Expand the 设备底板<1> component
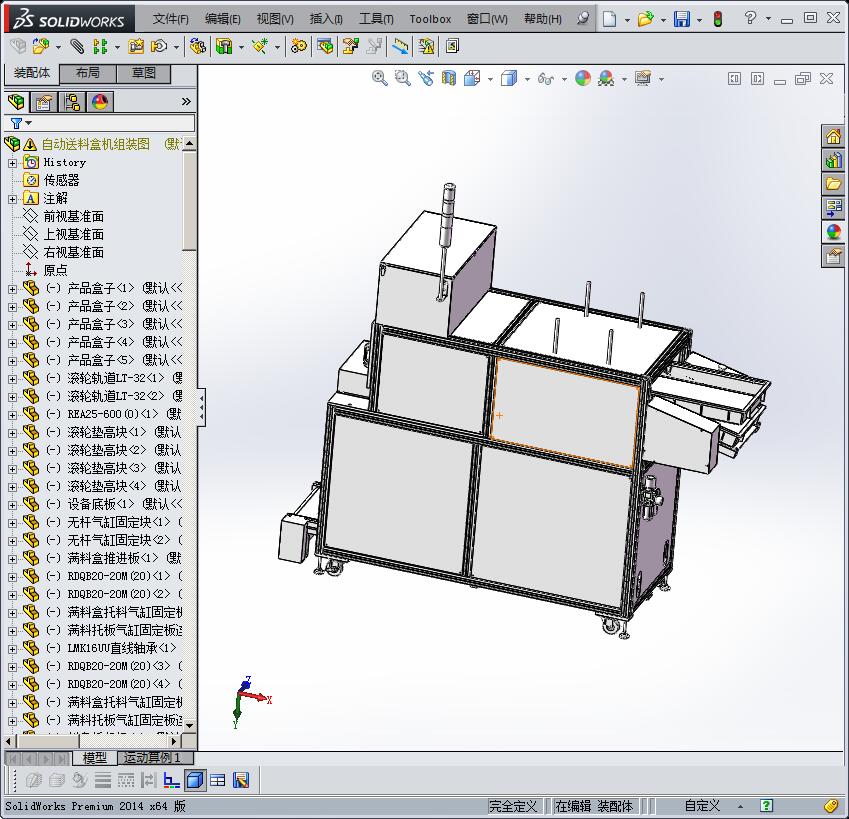The image size is (849, 819). click(12, 504)
